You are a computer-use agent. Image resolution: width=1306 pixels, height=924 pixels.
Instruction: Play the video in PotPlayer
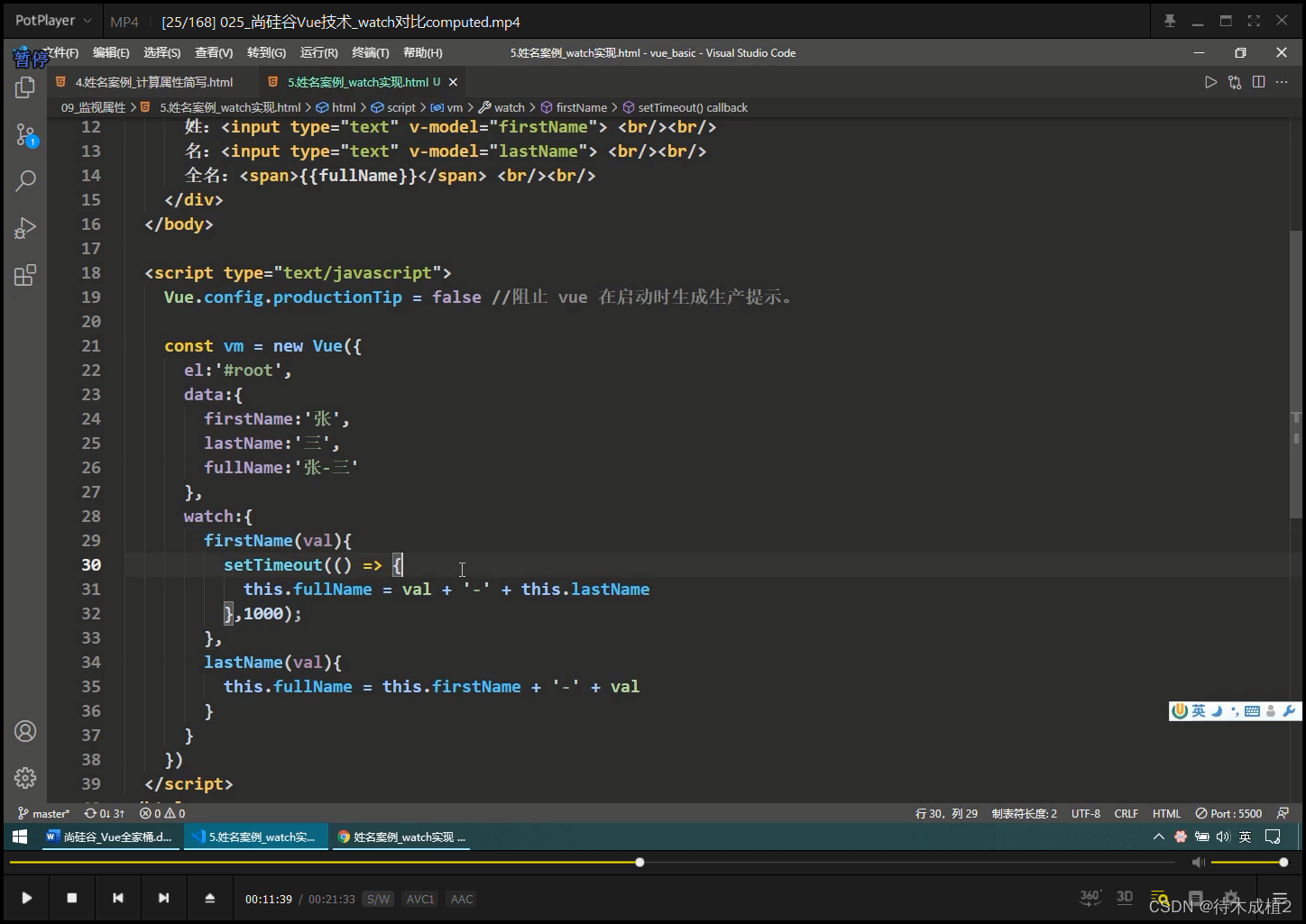click(x=27, y=898)
